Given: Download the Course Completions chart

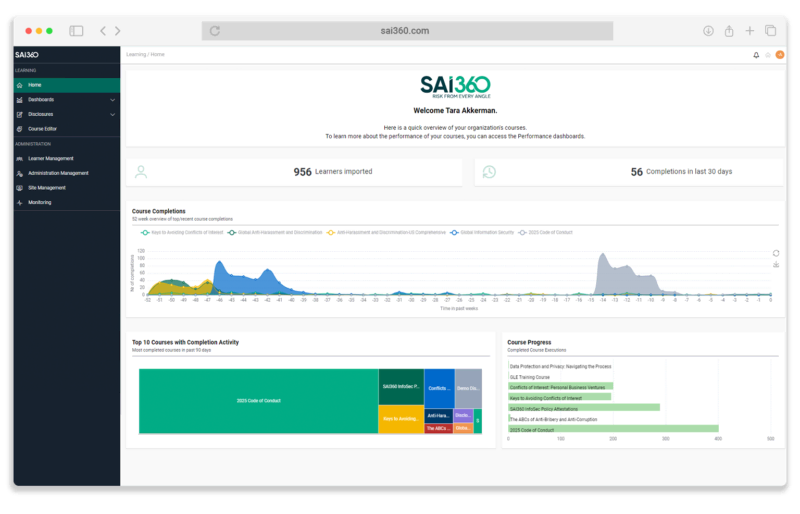Looking at the screenshot, I should tap(775, 265).
